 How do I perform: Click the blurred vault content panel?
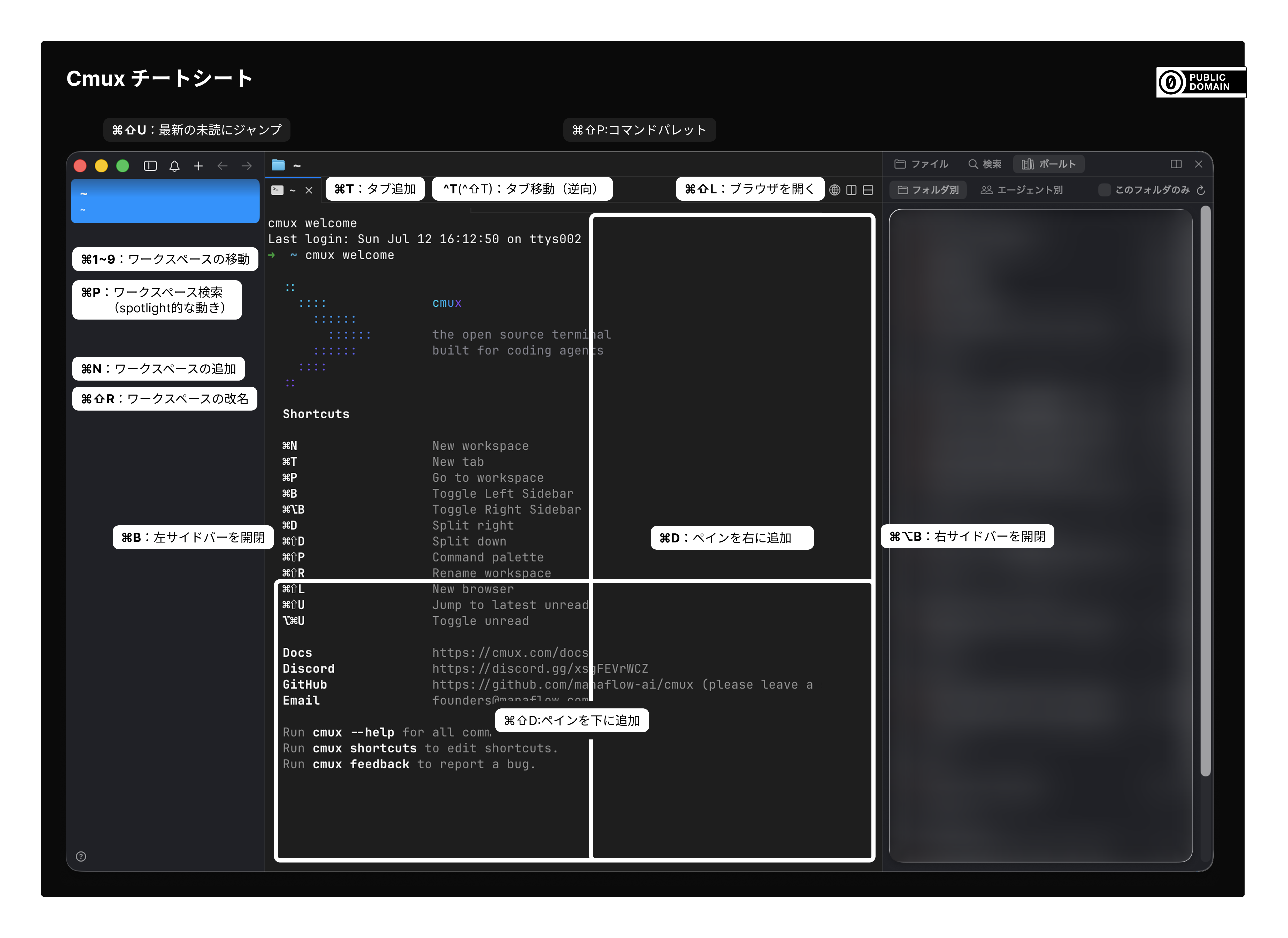tap(1040, 535)
